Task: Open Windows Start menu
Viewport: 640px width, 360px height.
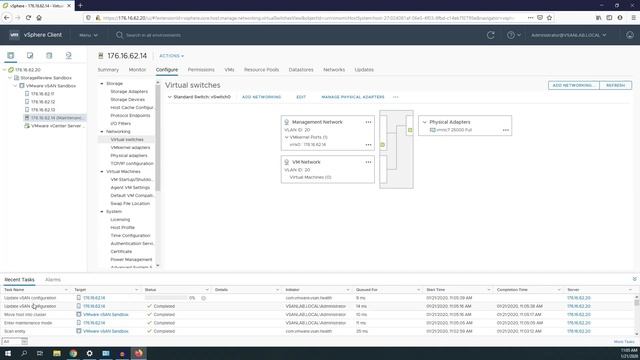Action: coord(8,353)
